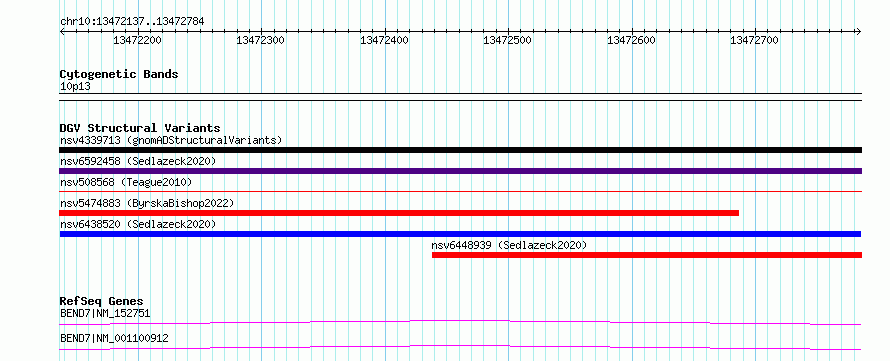890x361 pixels.
Task: Open the BEND7|NM_152751 gene label
Action: (105, 313)
